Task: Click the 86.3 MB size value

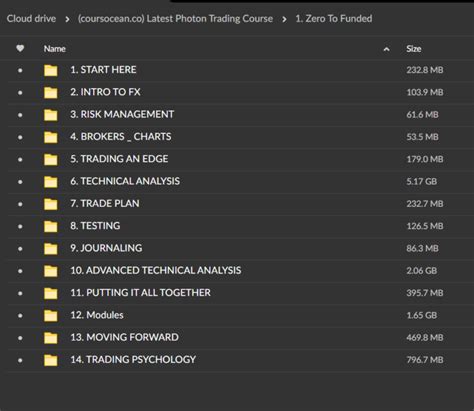Action: tap(422, 248)
